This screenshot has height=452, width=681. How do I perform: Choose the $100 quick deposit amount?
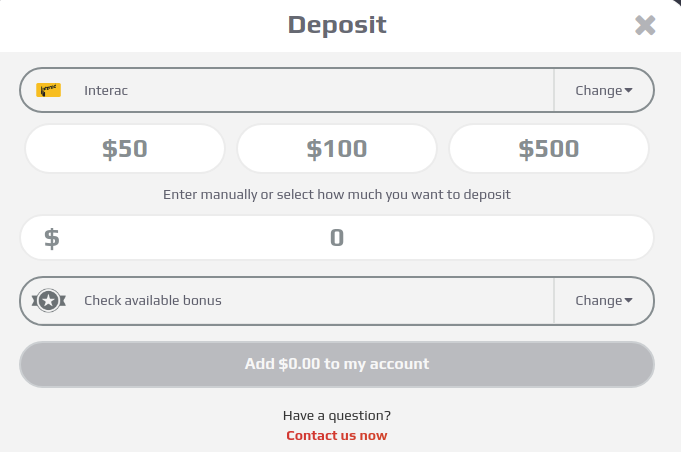(x=337, y=148)
